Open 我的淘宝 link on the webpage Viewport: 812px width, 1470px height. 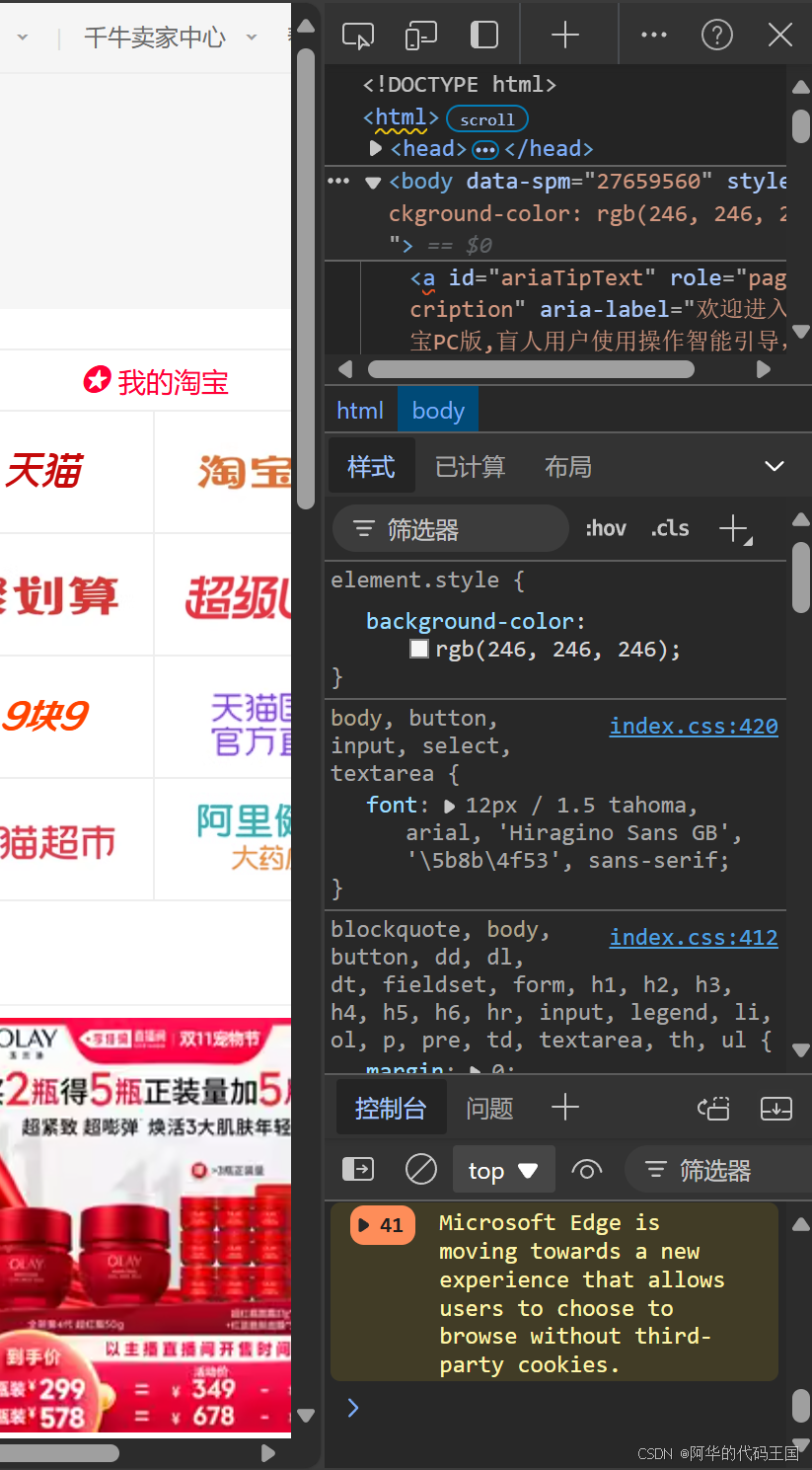[156, 381]
